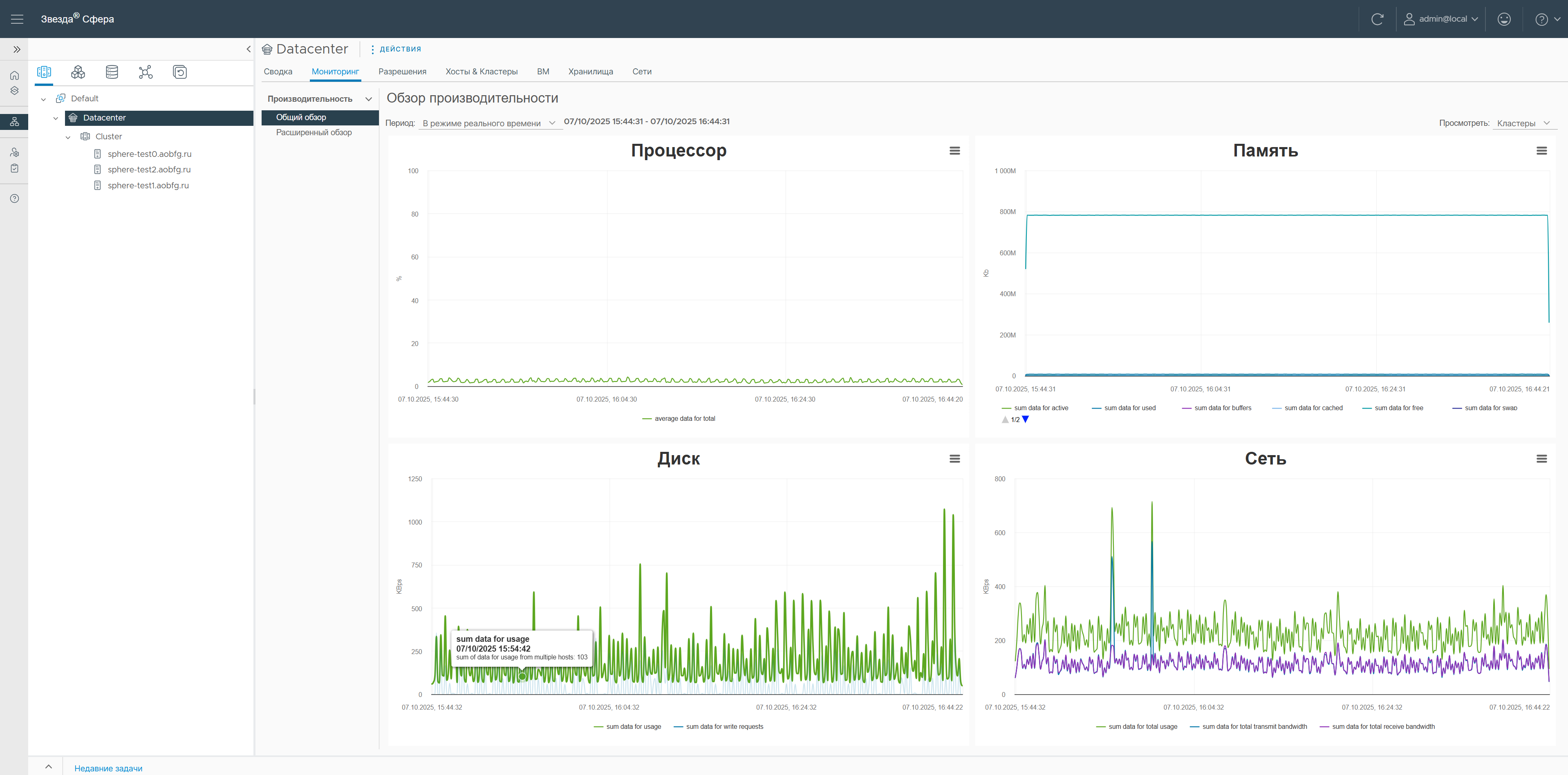
Task: Switch to the Хосты & Кластеры tab
Action: (x=481, y=71)
